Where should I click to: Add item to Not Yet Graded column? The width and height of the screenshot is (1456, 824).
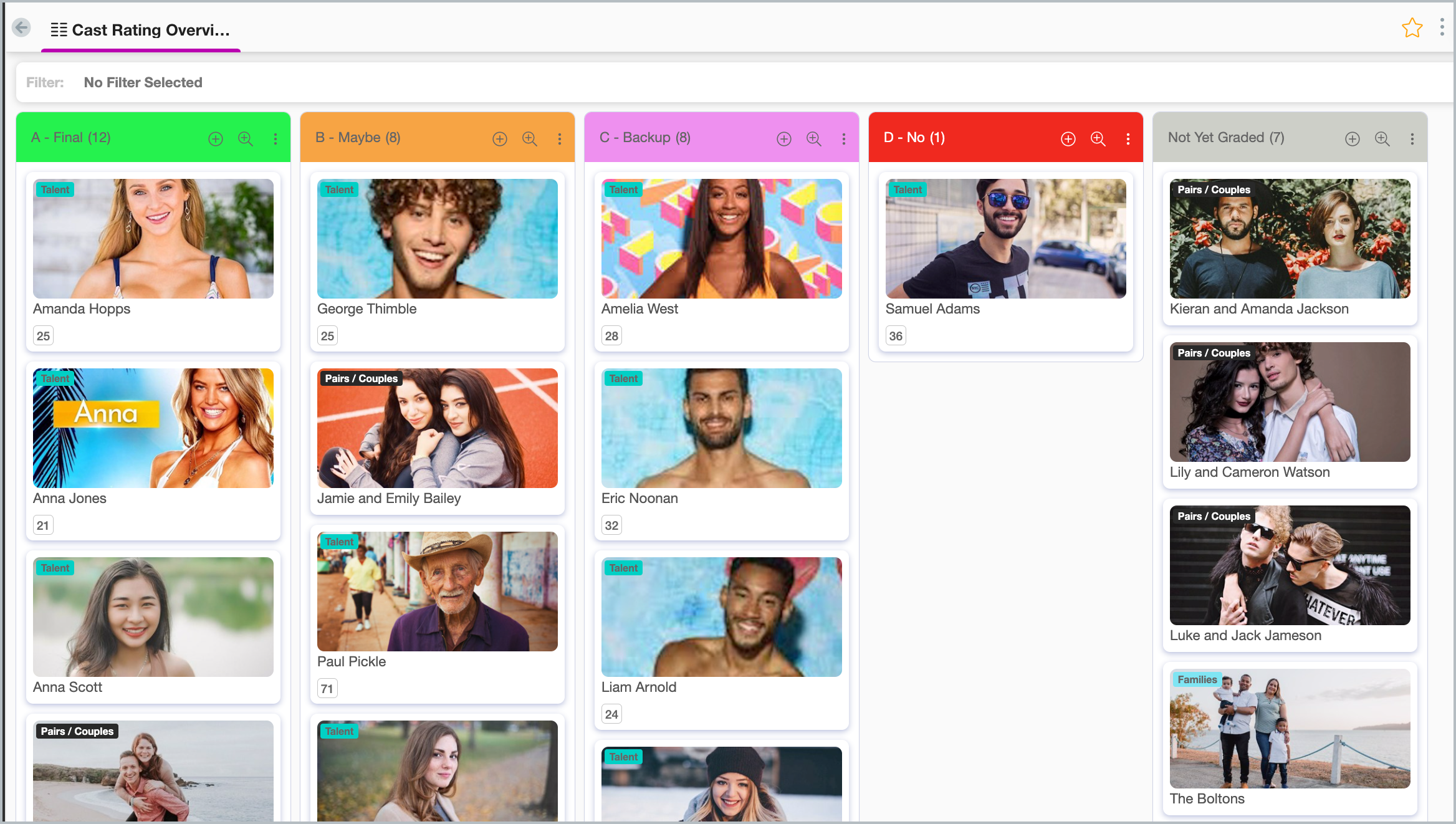pos(1353,139)
